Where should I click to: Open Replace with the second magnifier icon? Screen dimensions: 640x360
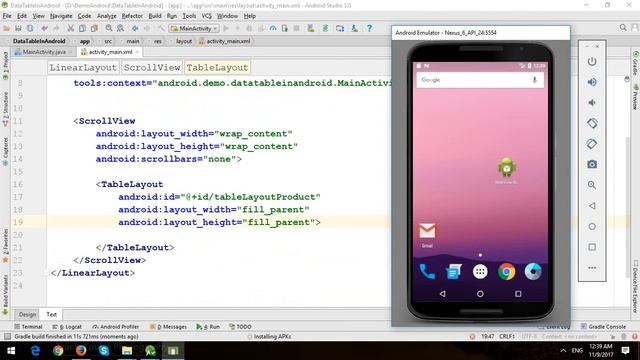[x=120, y=28]
